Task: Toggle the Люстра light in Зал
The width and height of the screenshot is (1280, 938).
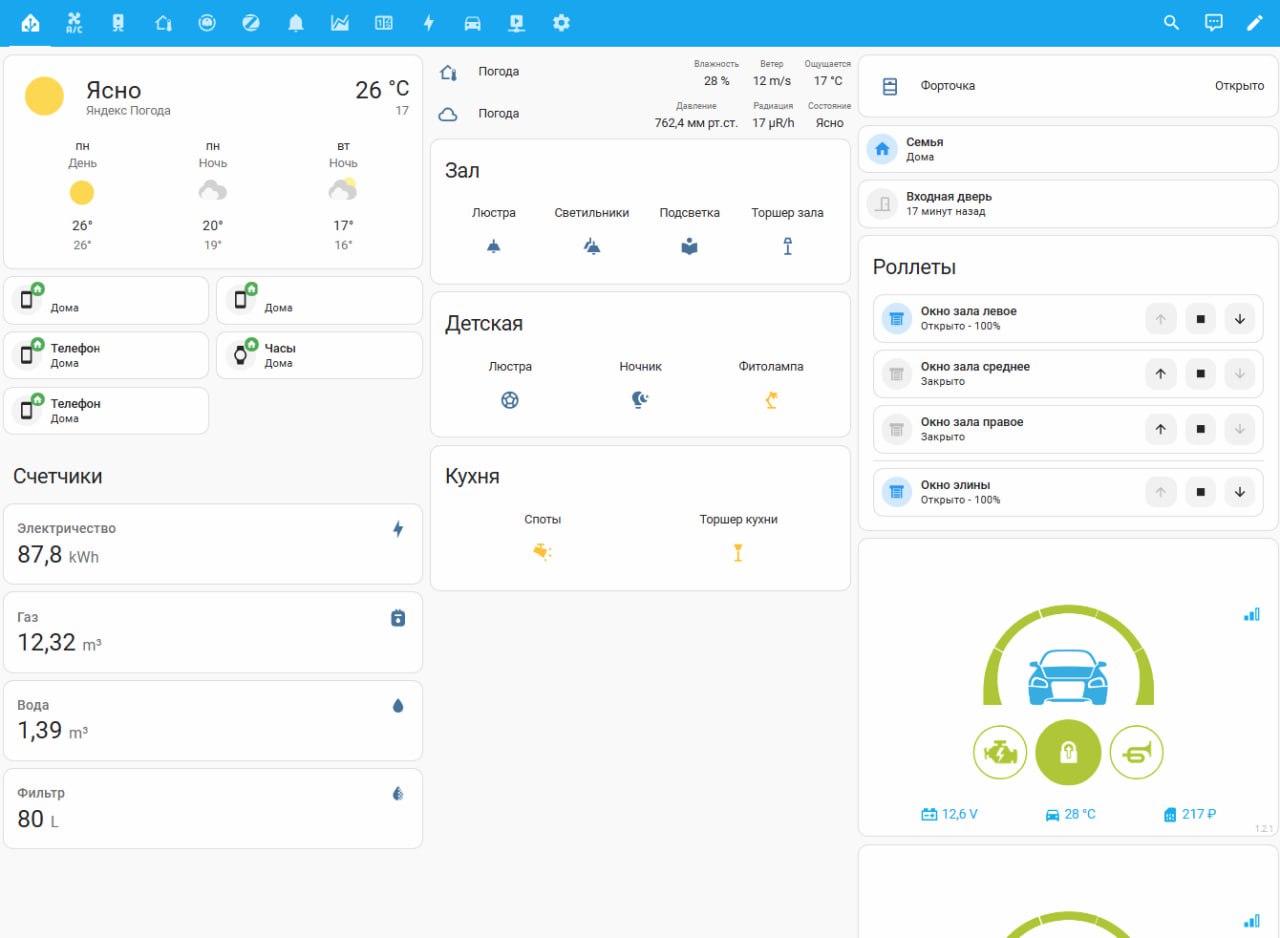Action: pos(494,246)
